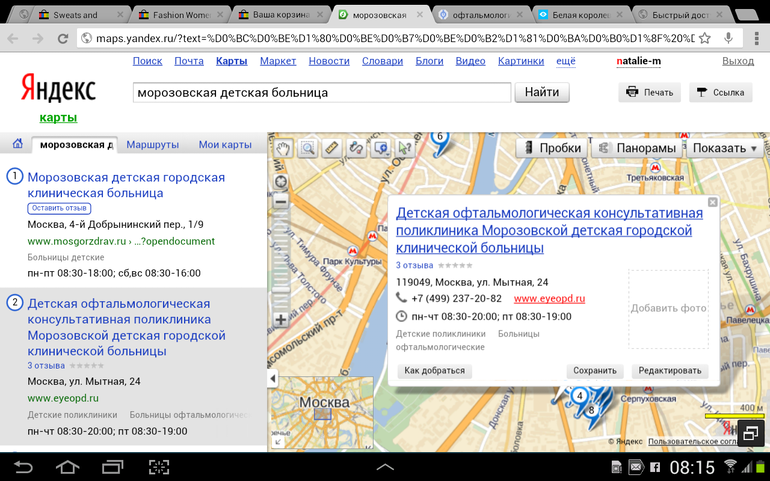The image size is (770, 481).
Task: Collapse the Москва mini overview map
Action: click(x=277, y=443)
